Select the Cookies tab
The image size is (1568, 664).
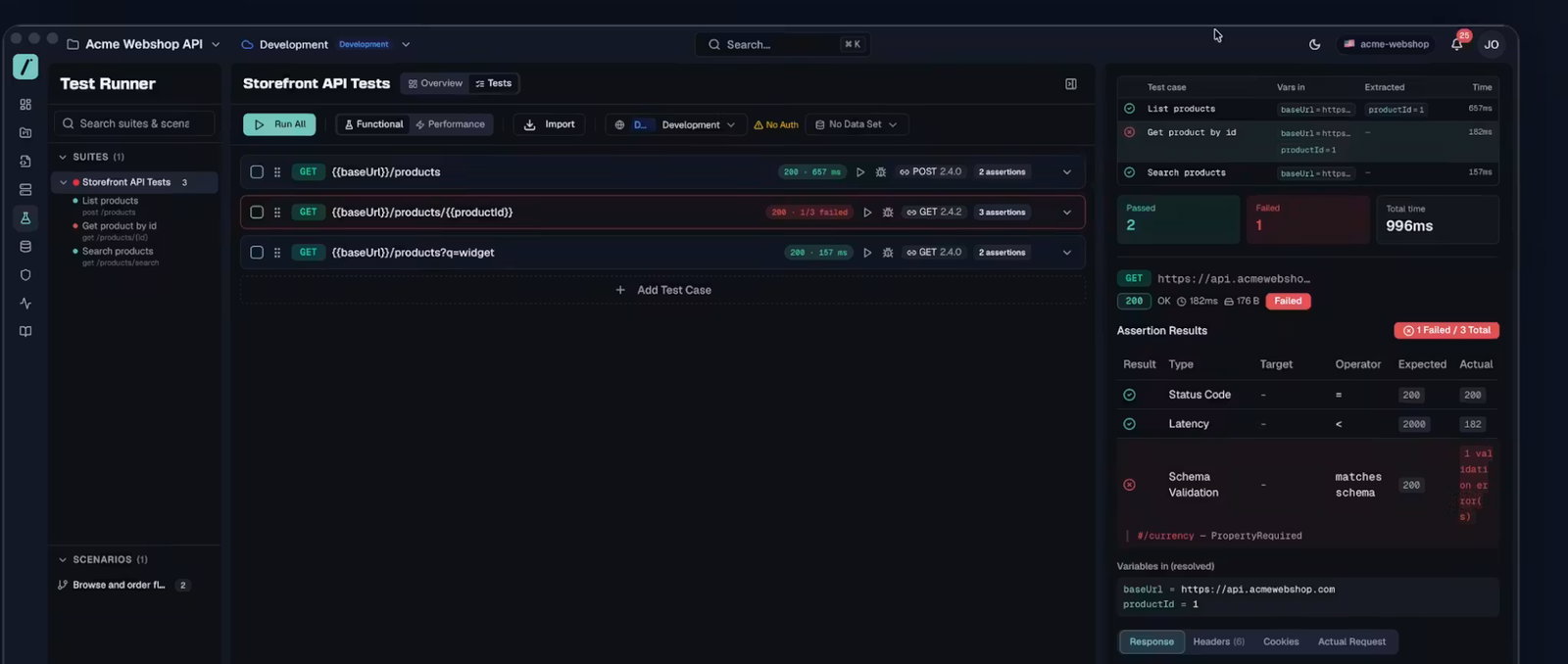1281,641
